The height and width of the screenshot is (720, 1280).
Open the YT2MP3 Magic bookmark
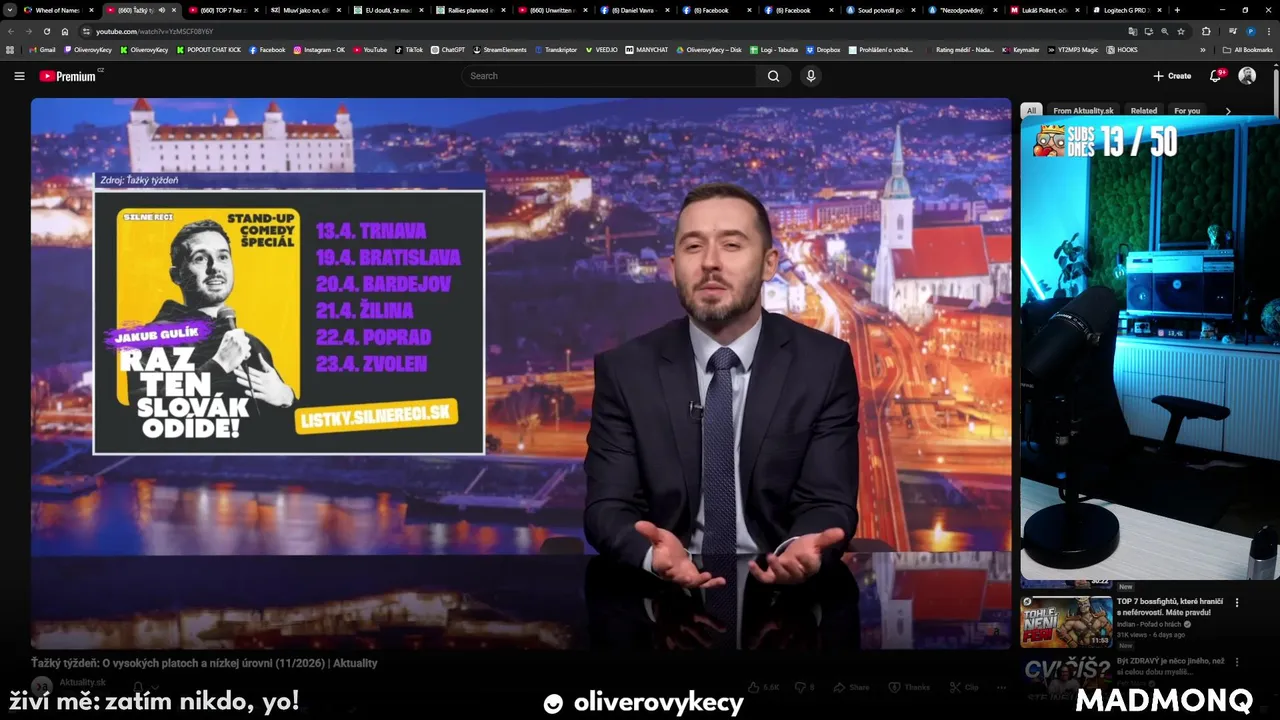1073,49
